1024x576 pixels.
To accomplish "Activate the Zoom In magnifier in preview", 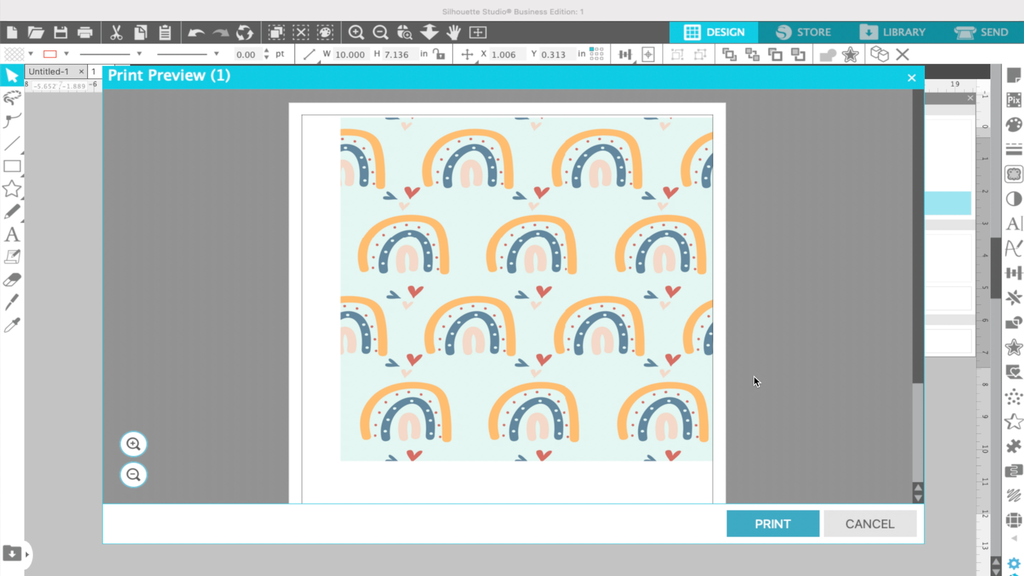I will 133,443.
